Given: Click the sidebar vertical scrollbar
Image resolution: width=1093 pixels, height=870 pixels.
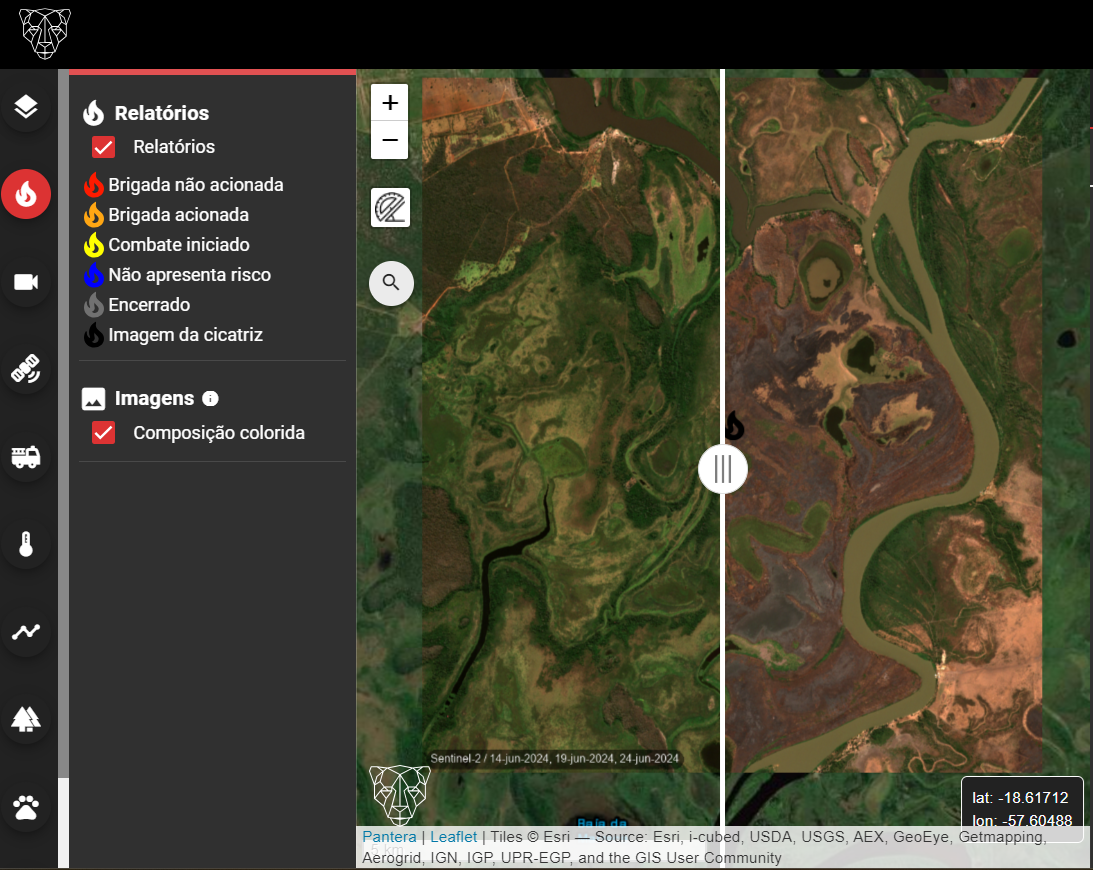Looking at the screenshot, I should [x=63, y=423].
